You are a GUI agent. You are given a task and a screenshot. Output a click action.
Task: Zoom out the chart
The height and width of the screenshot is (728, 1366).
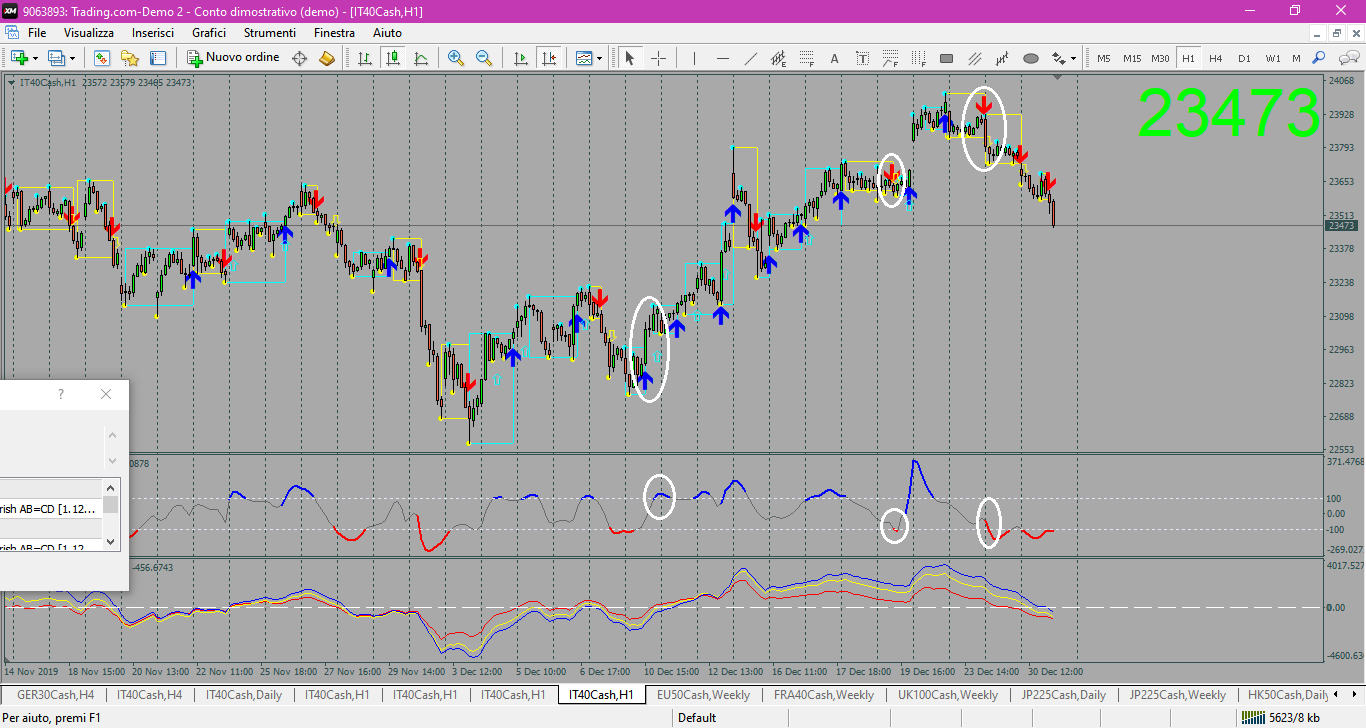(484, 58)
